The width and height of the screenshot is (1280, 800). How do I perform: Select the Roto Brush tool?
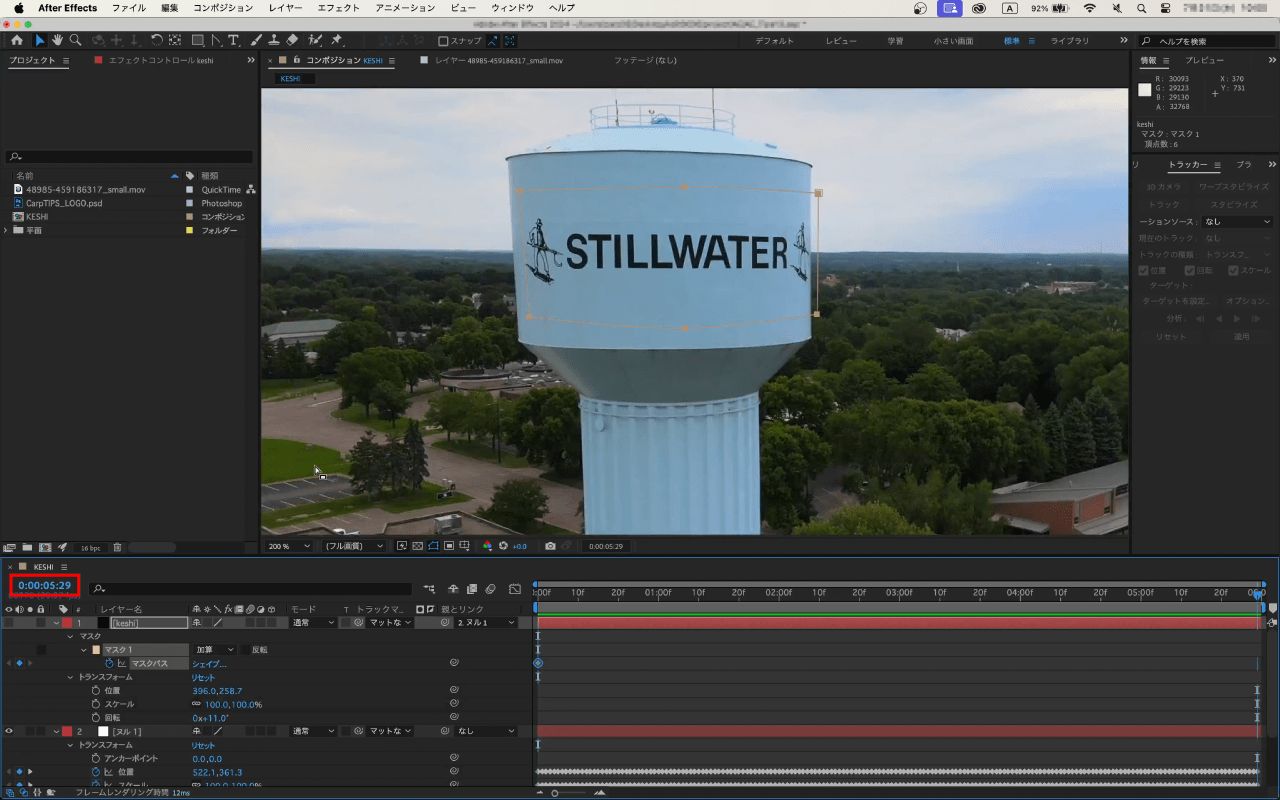(x=315, y=41)
